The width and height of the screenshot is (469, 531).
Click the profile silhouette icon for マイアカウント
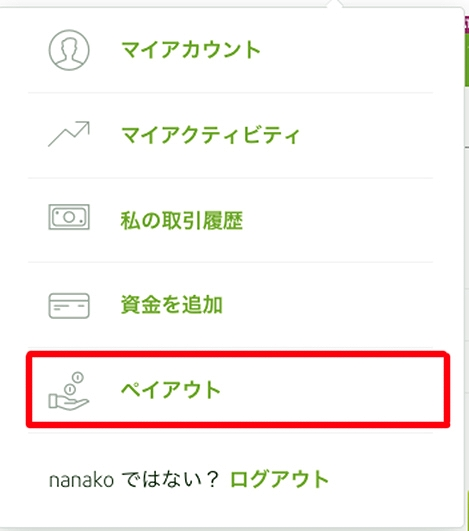click(69, 50)
